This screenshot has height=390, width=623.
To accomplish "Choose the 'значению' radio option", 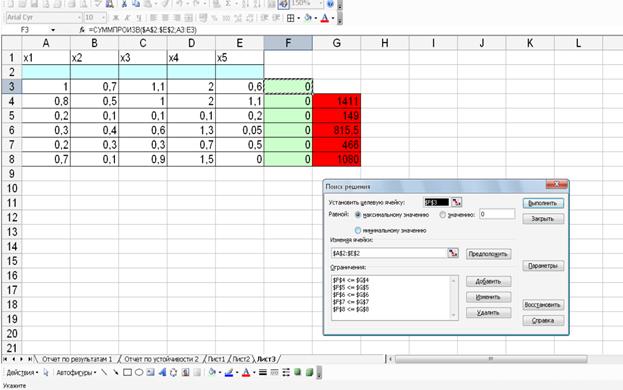I will (x=443, y=215).
